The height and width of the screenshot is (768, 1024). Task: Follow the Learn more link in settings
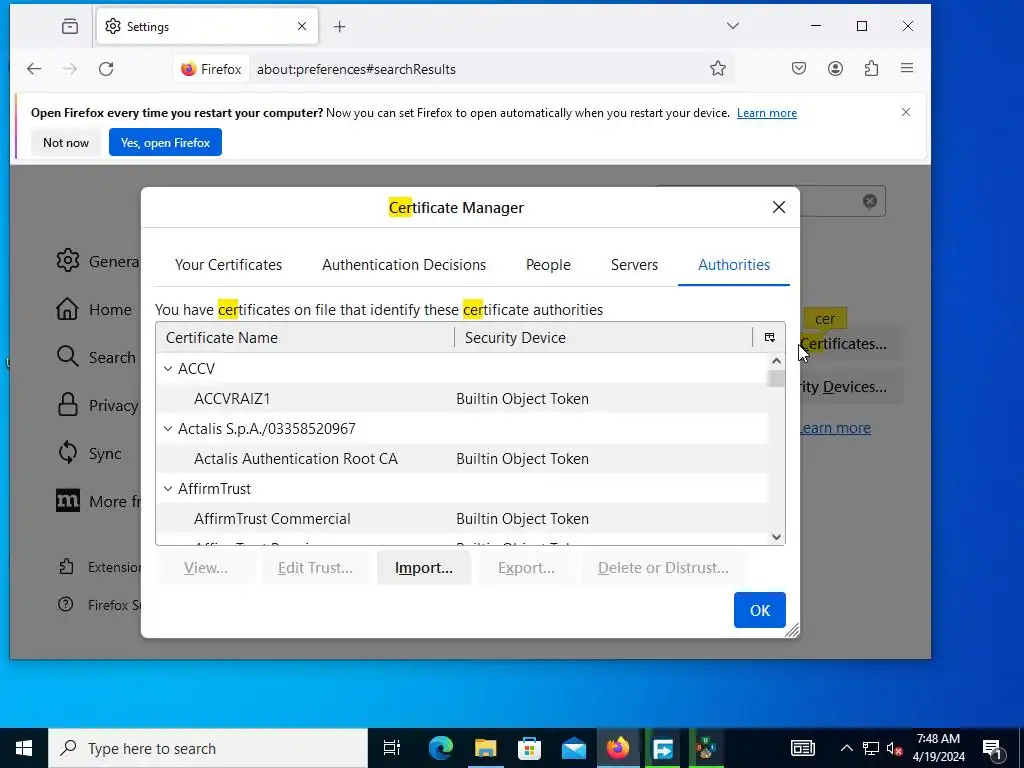pyautogui.click(x=835, y=428)
